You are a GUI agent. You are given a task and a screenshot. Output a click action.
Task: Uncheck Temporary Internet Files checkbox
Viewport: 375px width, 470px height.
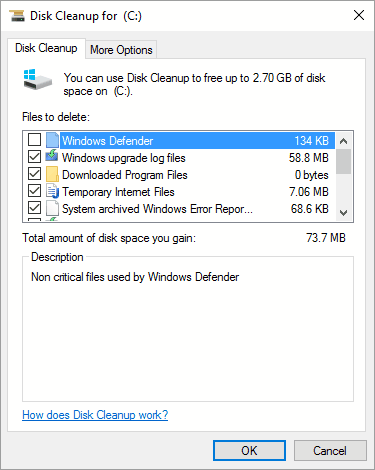point(35,191)
